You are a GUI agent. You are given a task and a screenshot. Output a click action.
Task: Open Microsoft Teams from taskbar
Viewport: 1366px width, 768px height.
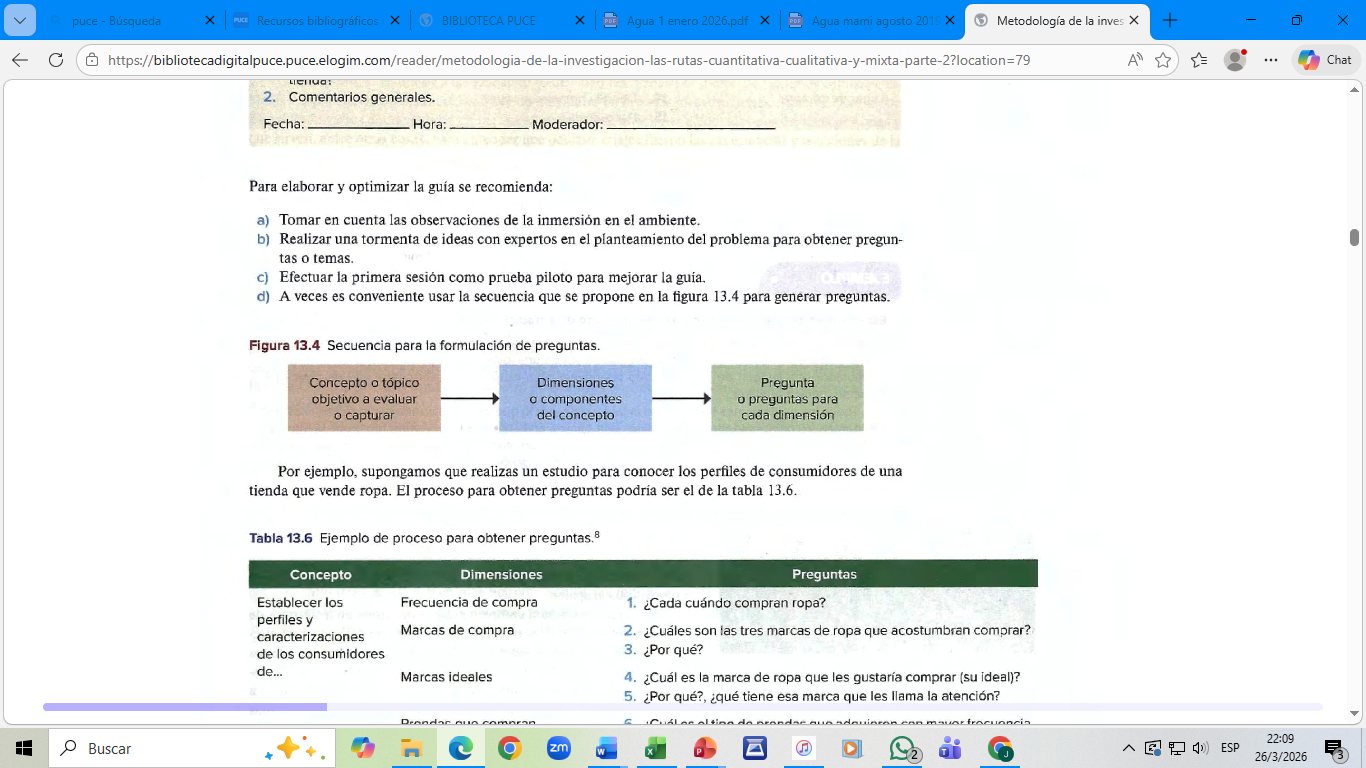[x=950, y=748]
